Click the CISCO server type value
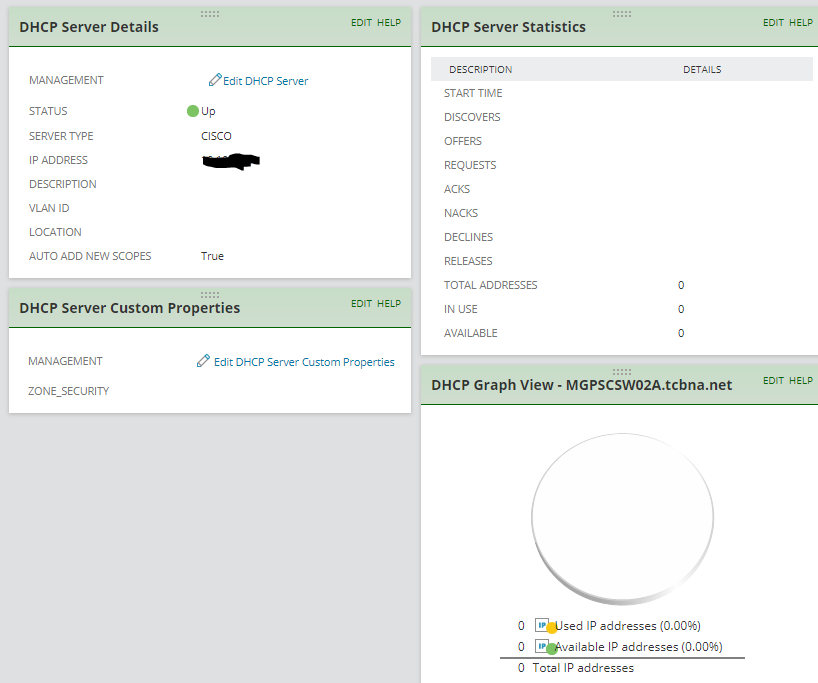The width and height of the screenshot is (818, 683). pyautogui.click(x=216, y=136)
